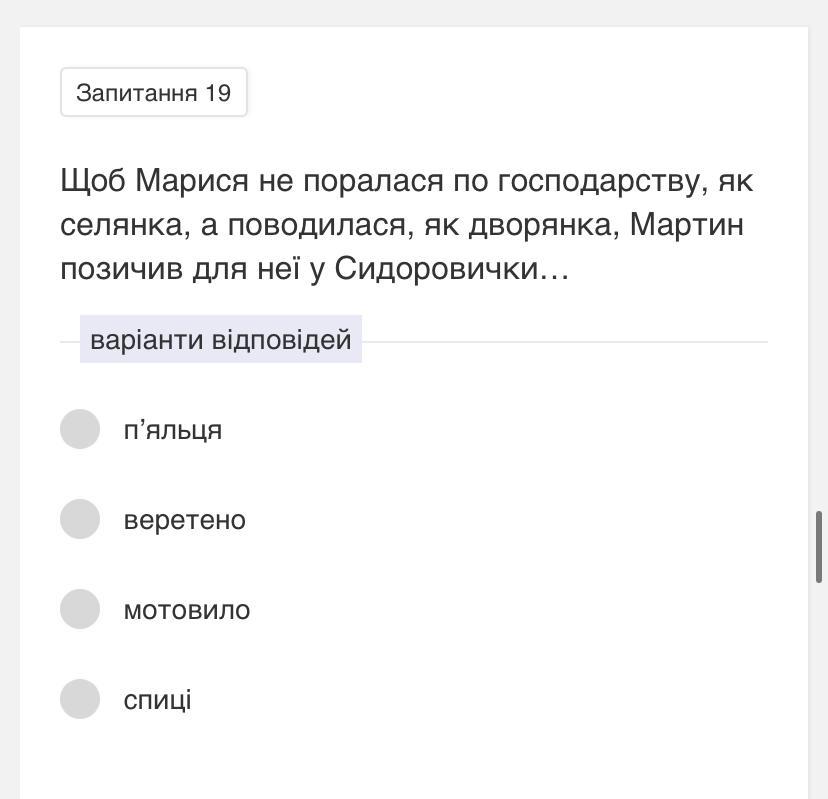The image size is (828, 799).
Task: Click the мотовило answer label
Action: 187,610
